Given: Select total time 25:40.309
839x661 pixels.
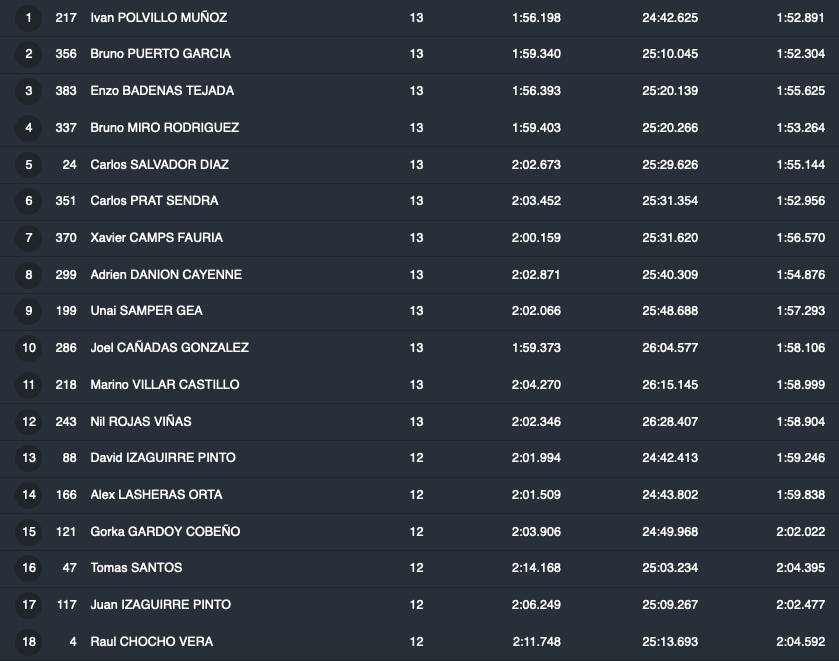Looking at the screenshot, I should point(670,274).
